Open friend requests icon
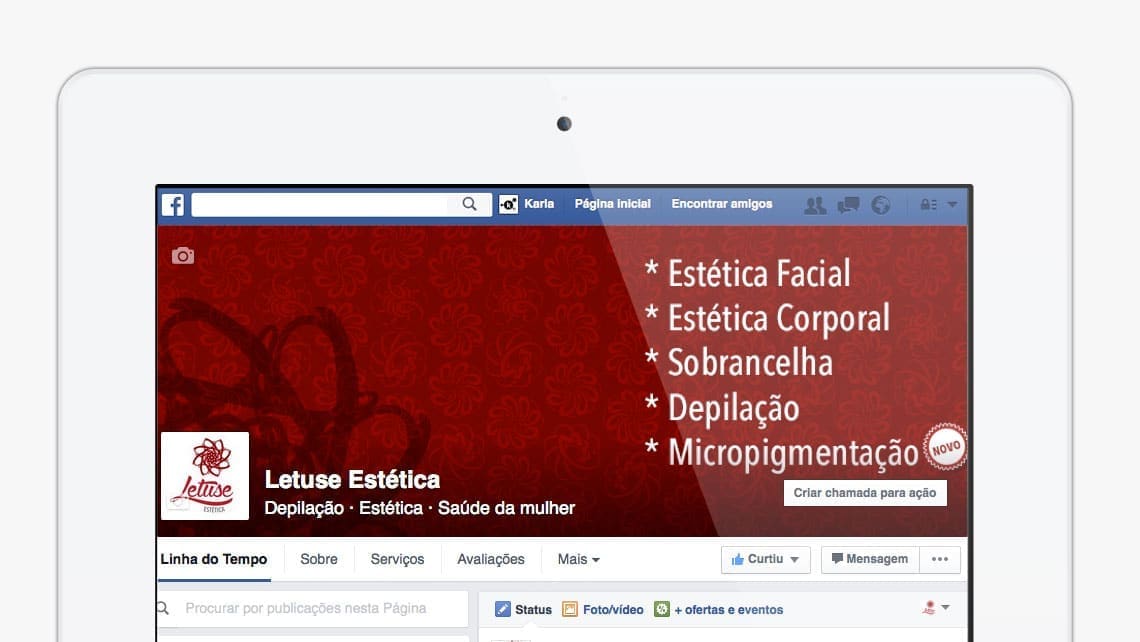 (815, 205)
